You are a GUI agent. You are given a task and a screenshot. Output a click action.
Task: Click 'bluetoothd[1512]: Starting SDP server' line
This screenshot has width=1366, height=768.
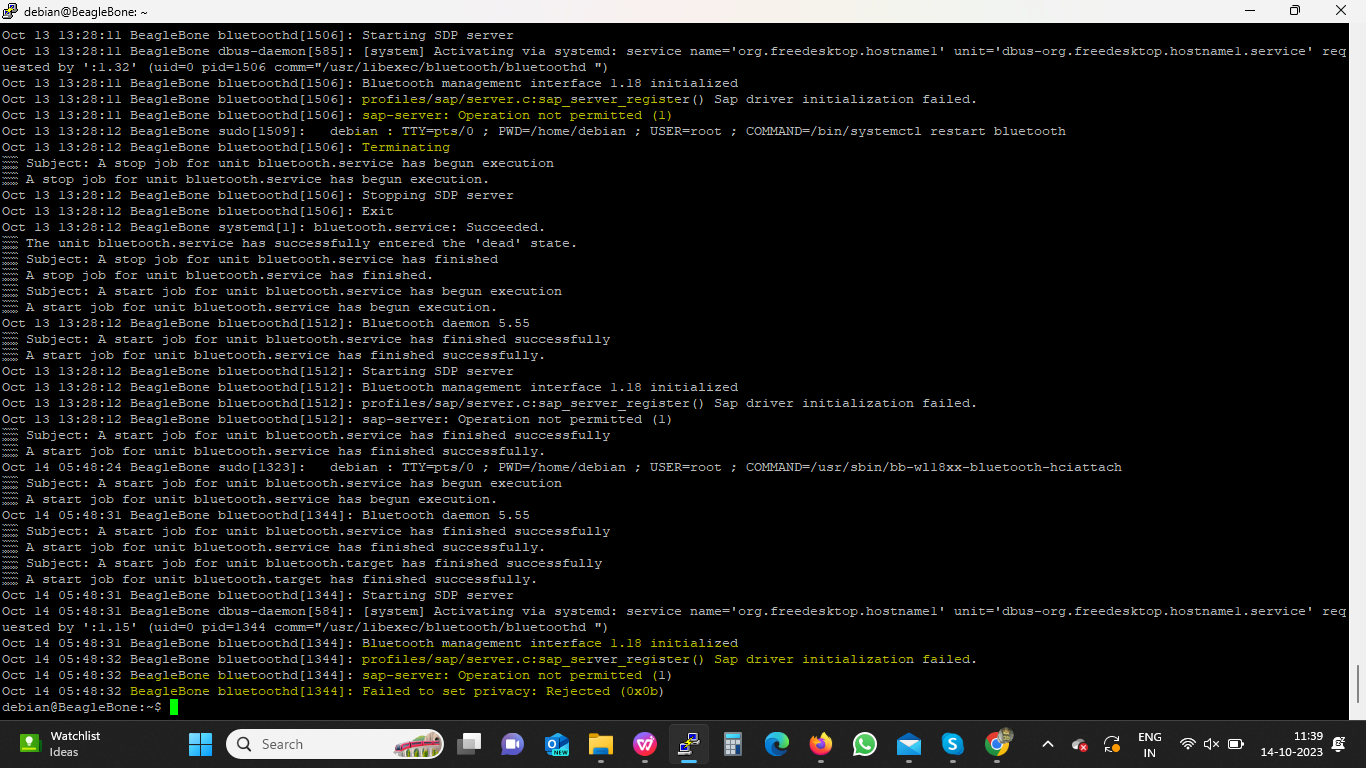tap(258, 371)
